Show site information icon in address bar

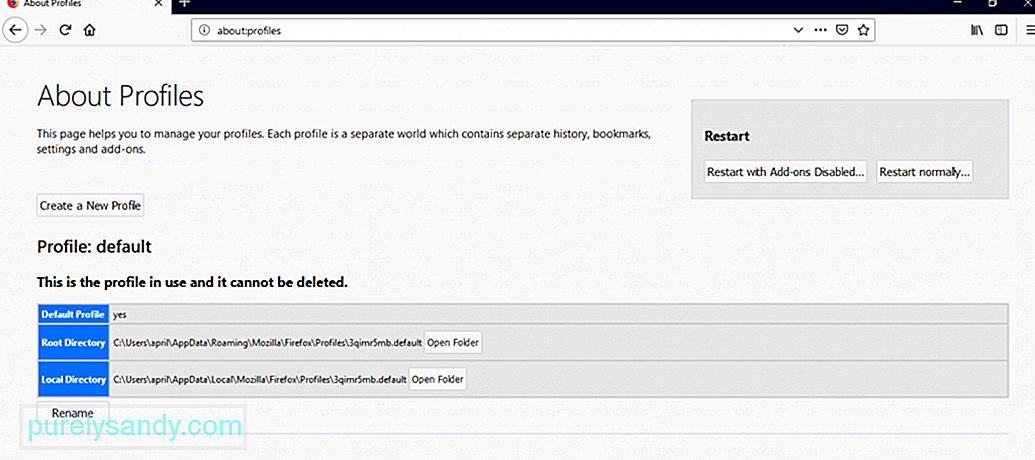pos(205,30)
